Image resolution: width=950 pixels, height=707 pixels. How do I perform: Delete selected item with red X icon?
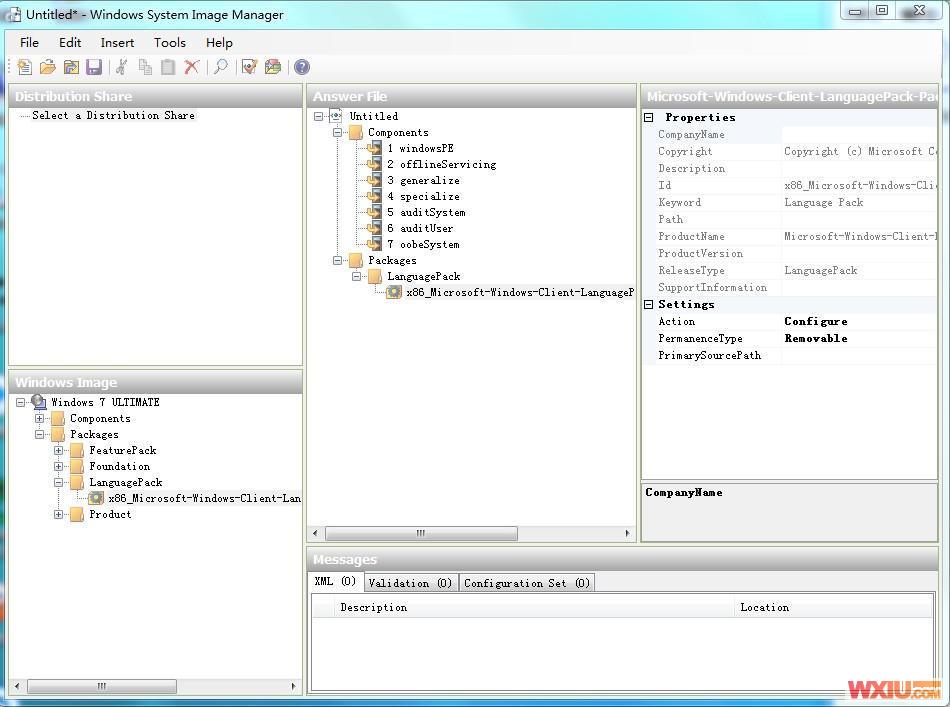click(193, 67)
